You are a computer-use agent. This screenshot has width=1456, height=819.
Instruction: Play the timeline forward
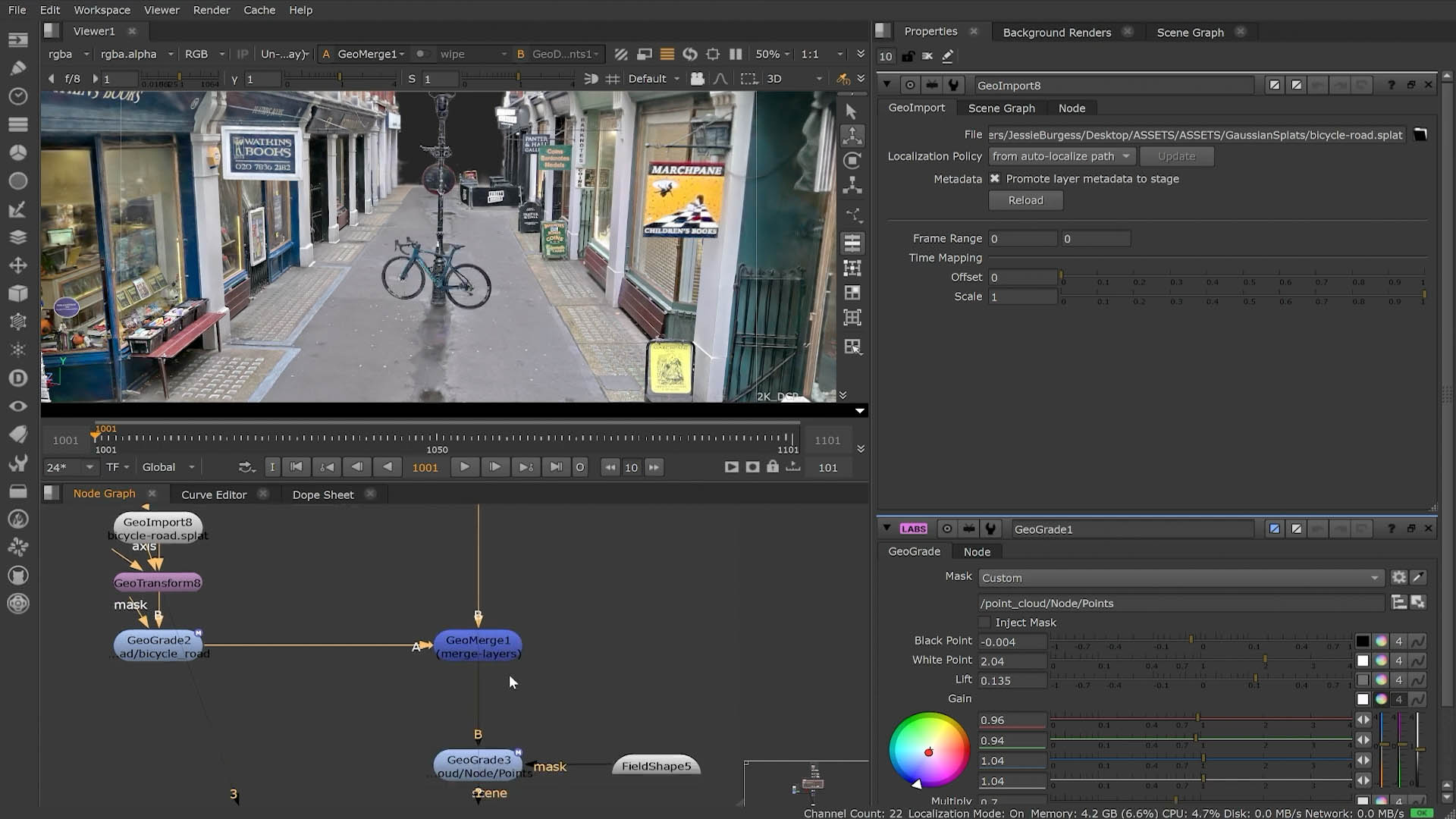point(464,467)
